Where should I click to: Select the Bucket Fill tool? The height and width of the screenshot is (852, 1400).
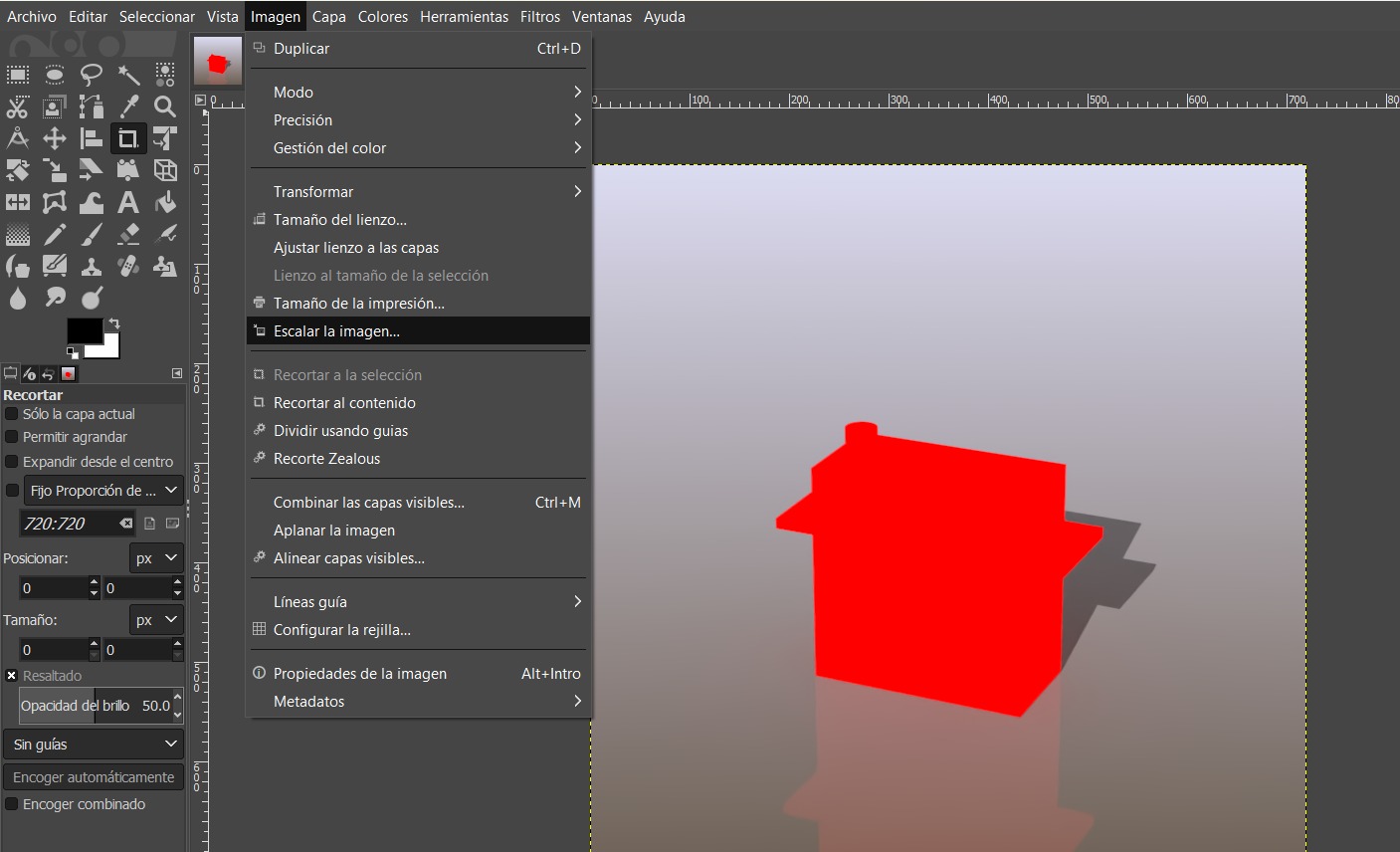[165, 202]
